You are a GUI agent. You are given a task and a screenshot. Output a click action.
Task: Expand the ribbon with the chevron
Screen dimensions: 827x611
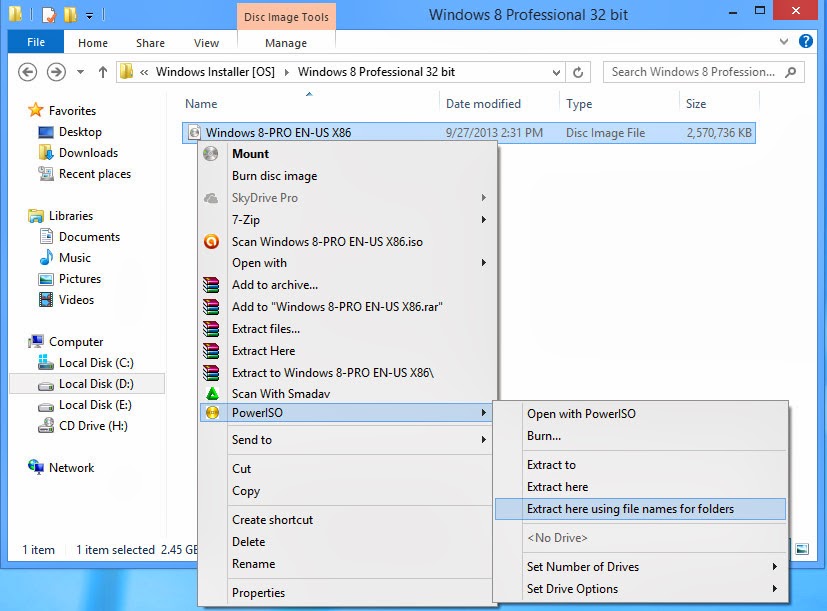click(x=784, y=42)
